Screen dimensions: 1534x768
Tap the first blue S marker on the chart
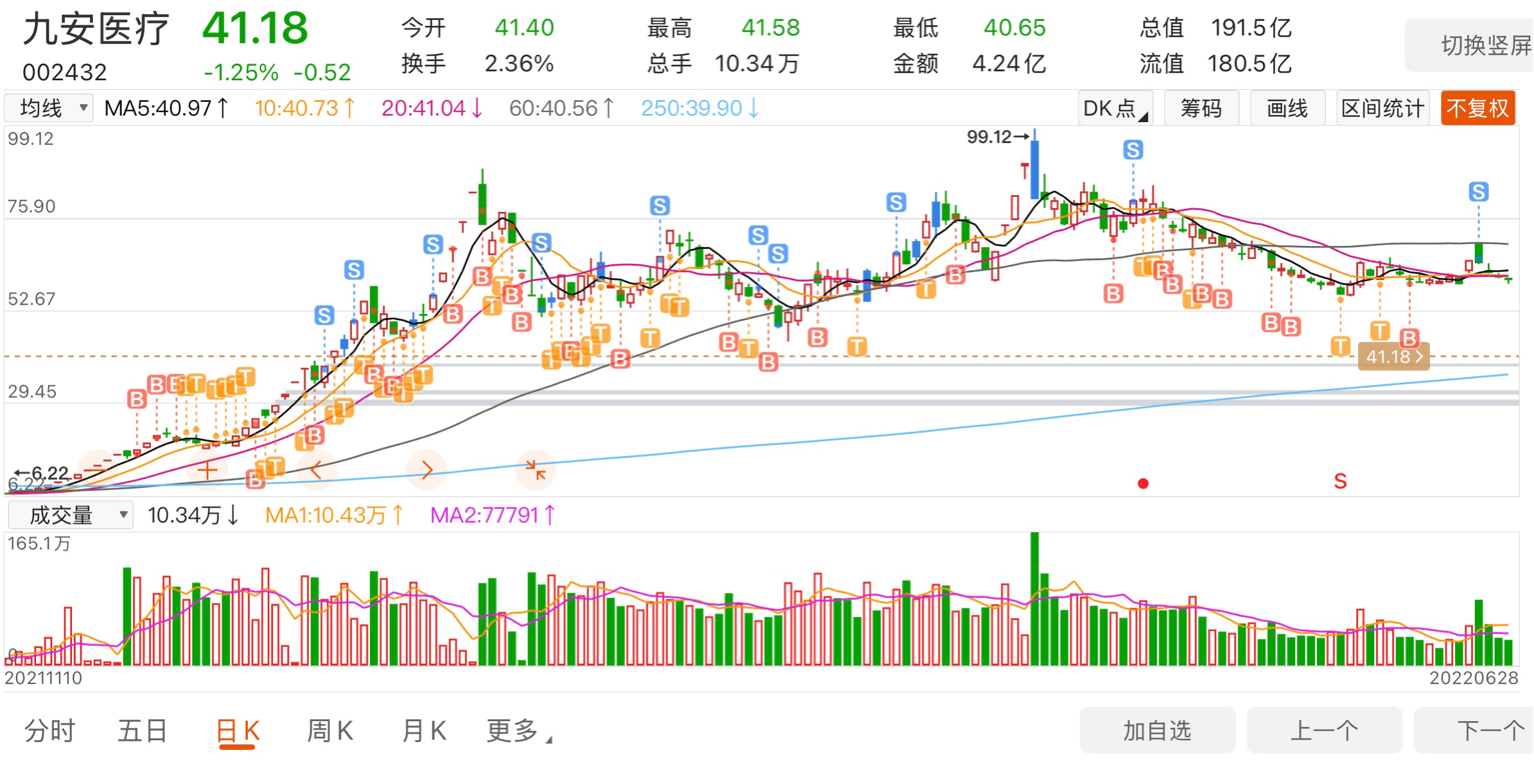point(324,315)
